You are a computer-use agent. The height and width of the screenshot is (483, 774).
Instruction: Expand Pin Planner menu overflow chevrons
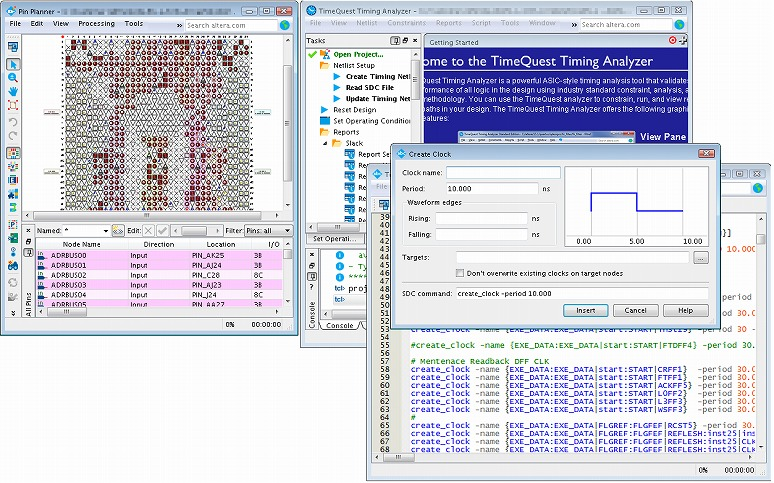click(x=179, y=25)
